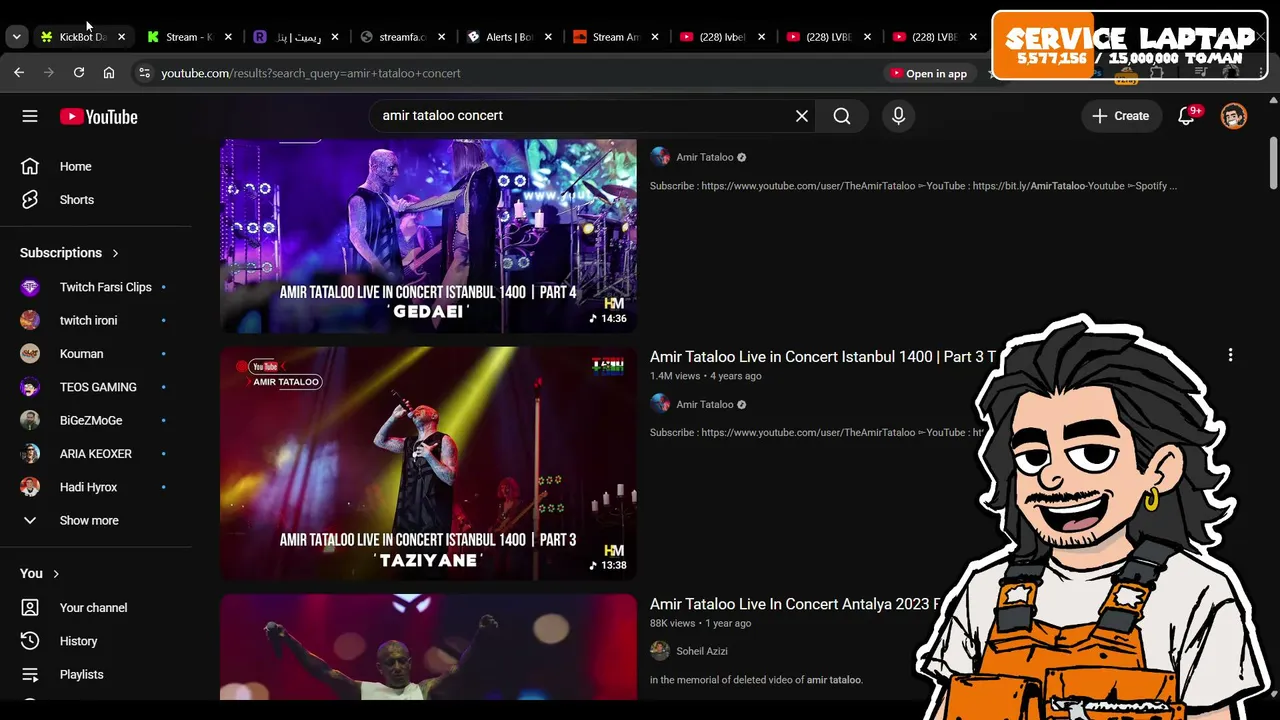Open the Antalya 2023 concert video title
The height and width of the screenshot is (720, 1280).
pyautogui.click(x=796, y=604)
